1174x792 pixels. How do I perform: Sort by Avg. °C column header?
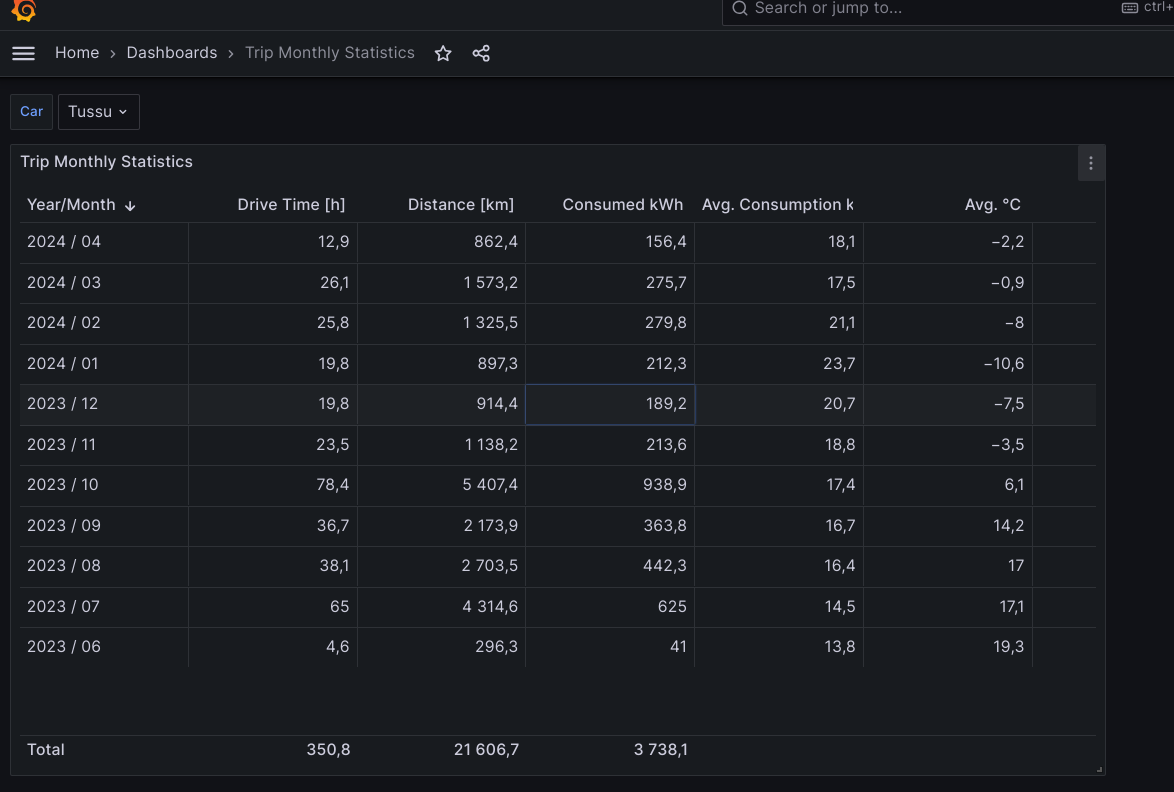pyautogui.click(x=992, y=204)
